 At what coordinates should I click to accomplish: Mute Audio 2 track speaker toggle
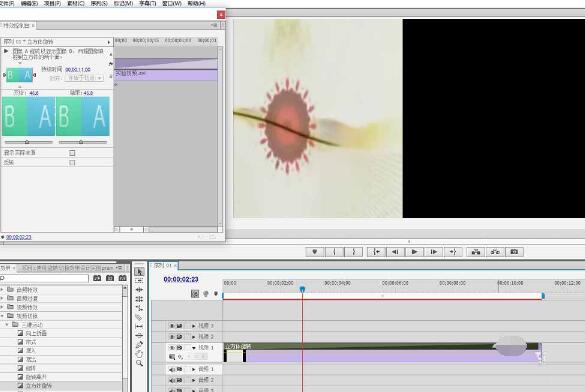[x=172, y=380]
